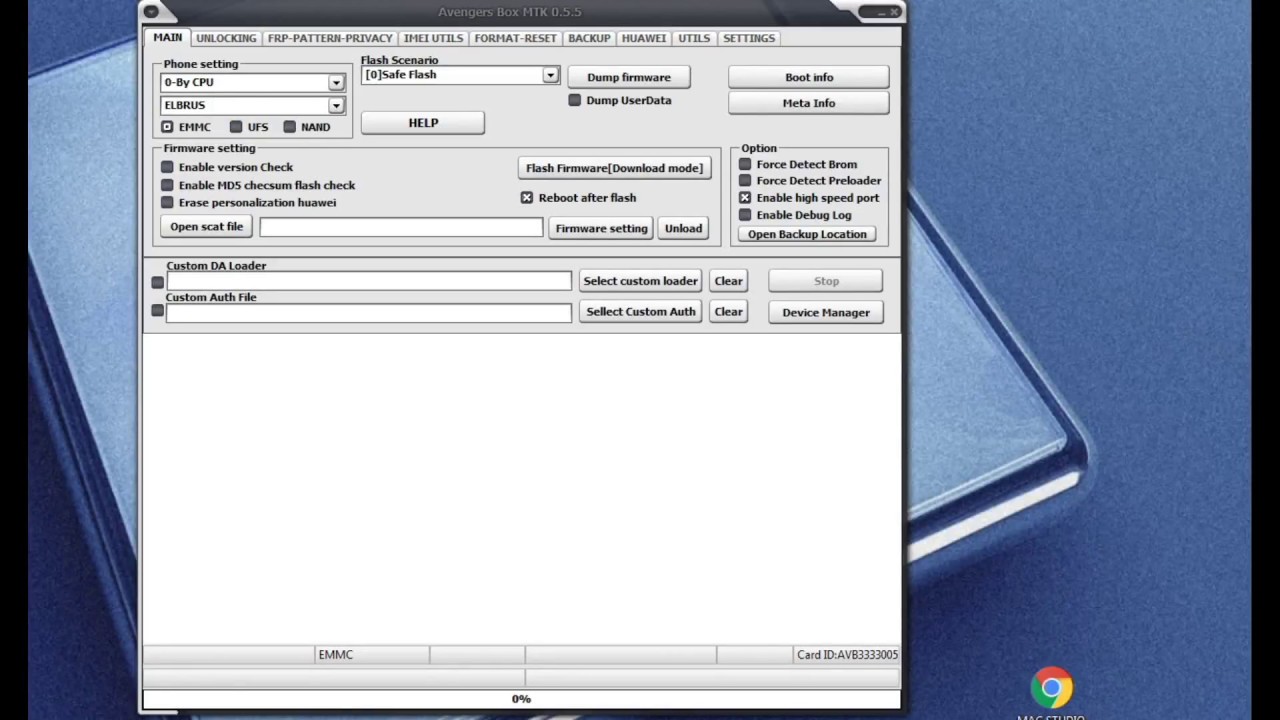Enable the NAND checkbox
Image resolution: width=1280 pixels, height=720 pixels.
pyautogui.click(x=289, y=127)
